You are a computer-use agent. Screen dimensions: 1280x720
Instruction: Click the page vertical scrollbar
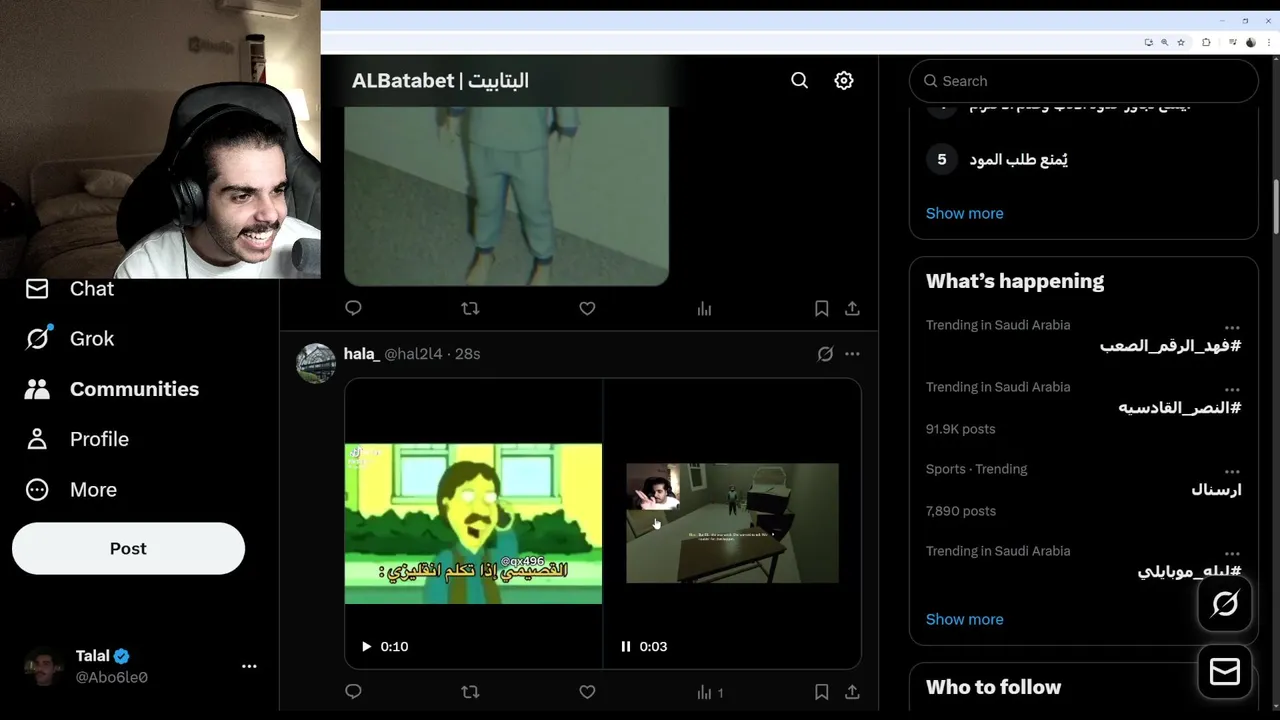pyautogui.click(x=1275, y=207)
